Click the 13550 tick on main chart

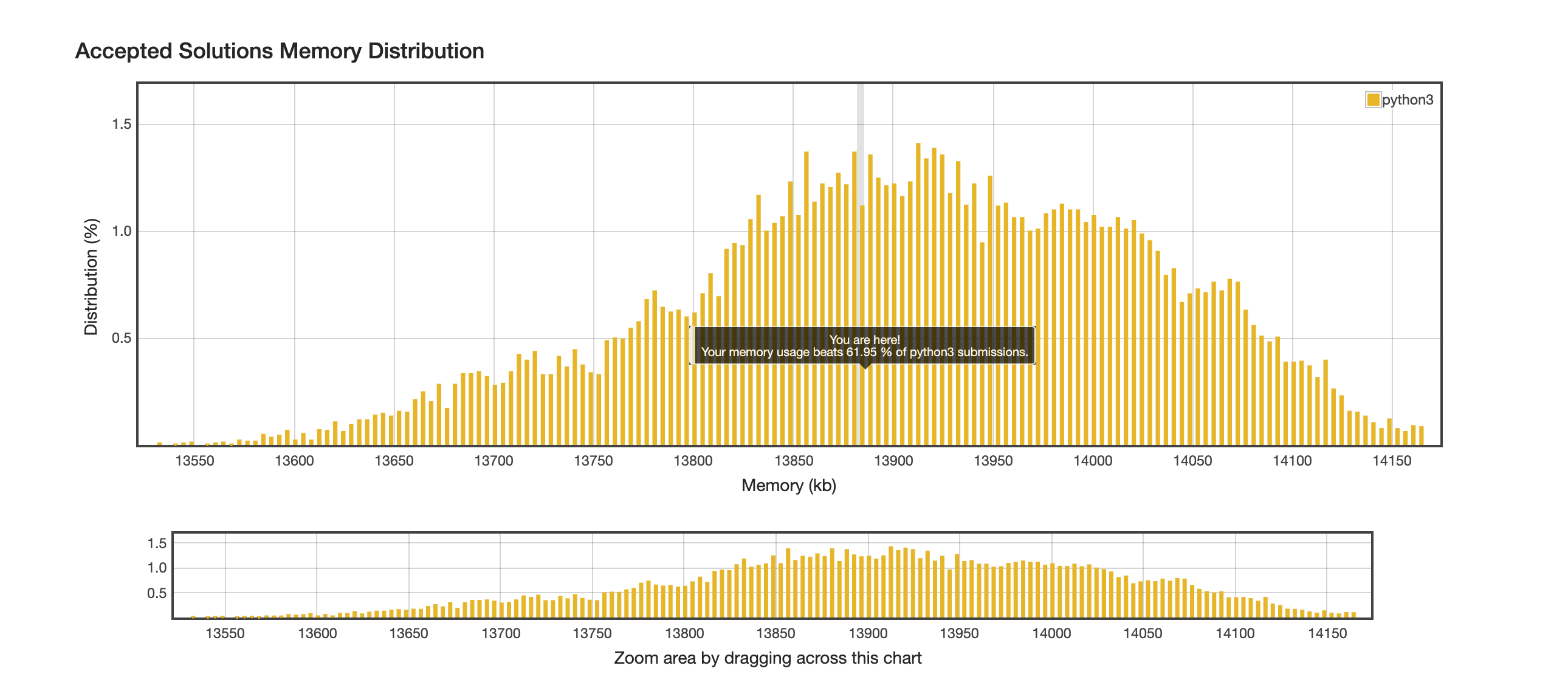[194, 461]
